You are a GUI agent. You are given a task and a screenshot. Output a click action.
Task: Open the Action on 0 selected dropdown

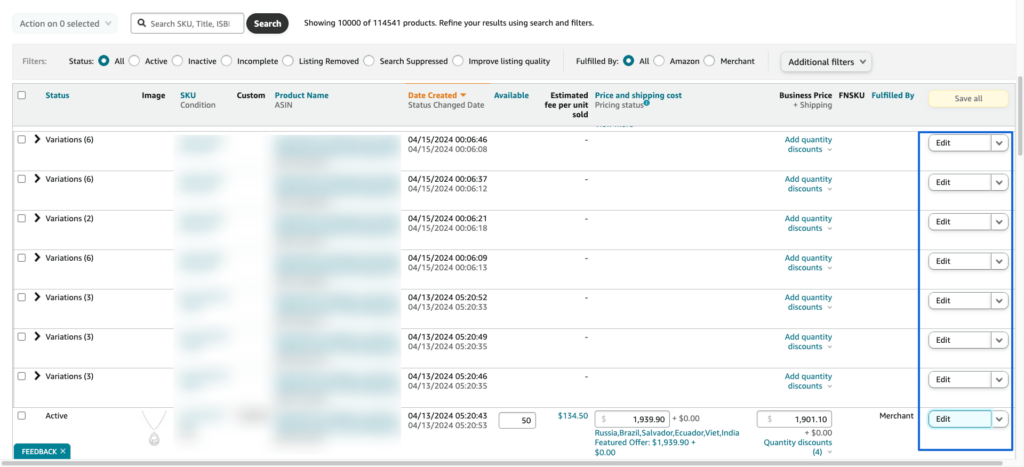tap(65, 24)
